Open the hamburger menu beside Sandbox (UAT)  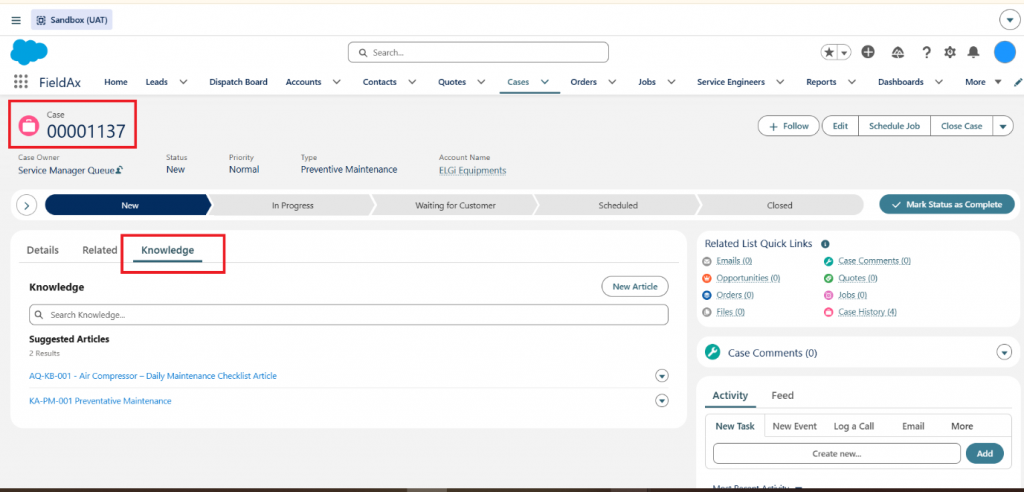(16, 20)
